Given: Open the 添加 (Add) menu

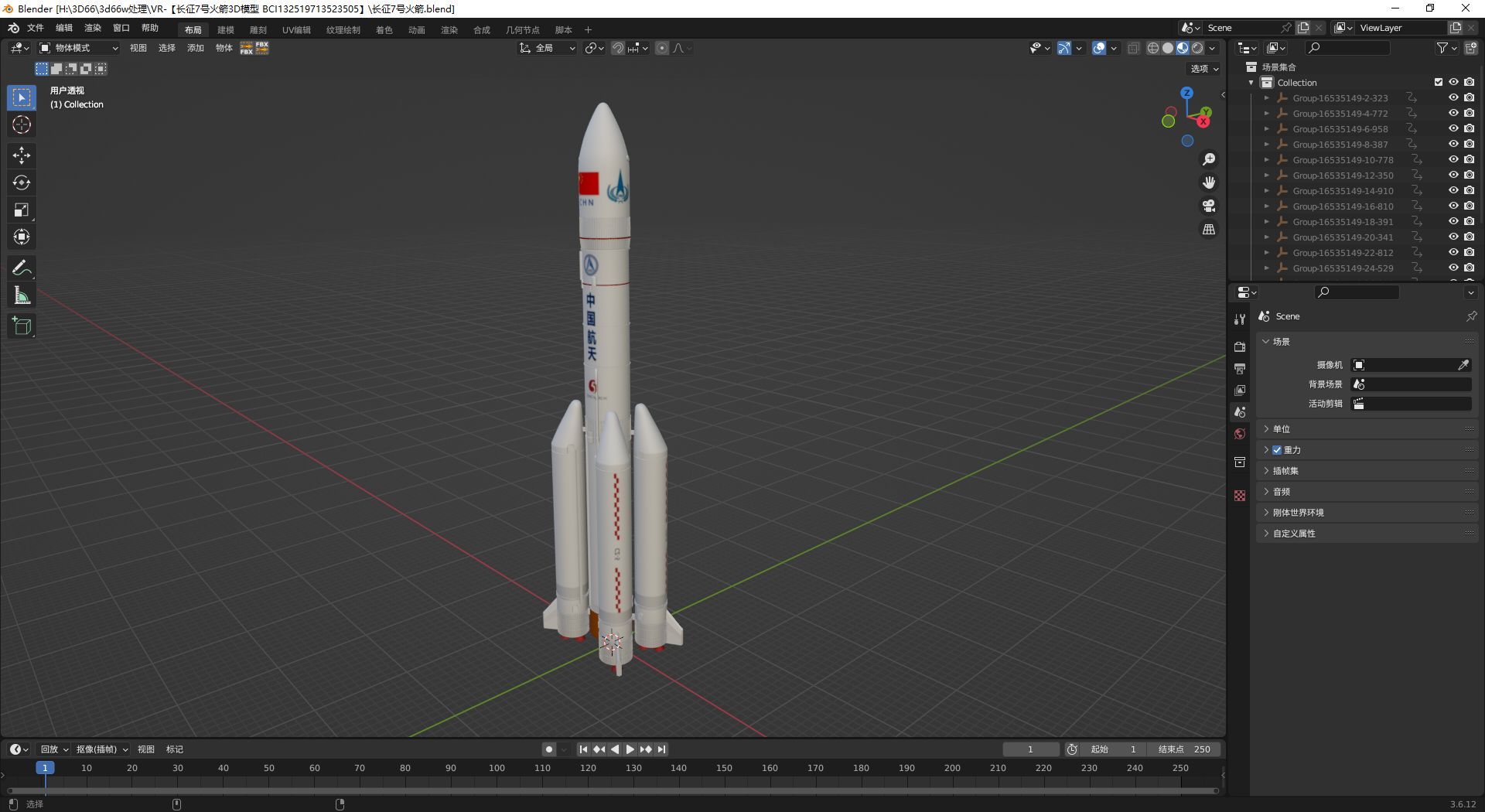Looking at the screenshot, I should [196, 48].
